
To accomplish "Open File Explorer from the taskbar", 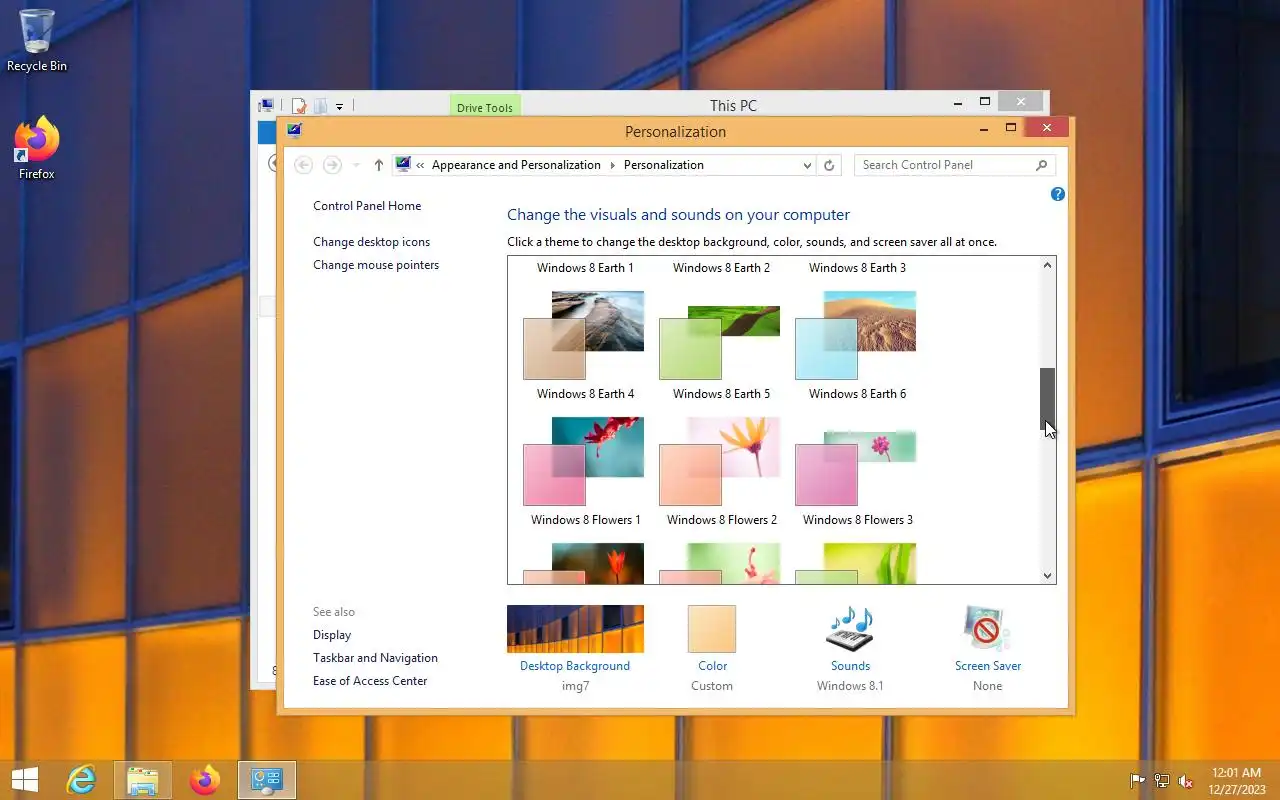I will coord(143,780).
